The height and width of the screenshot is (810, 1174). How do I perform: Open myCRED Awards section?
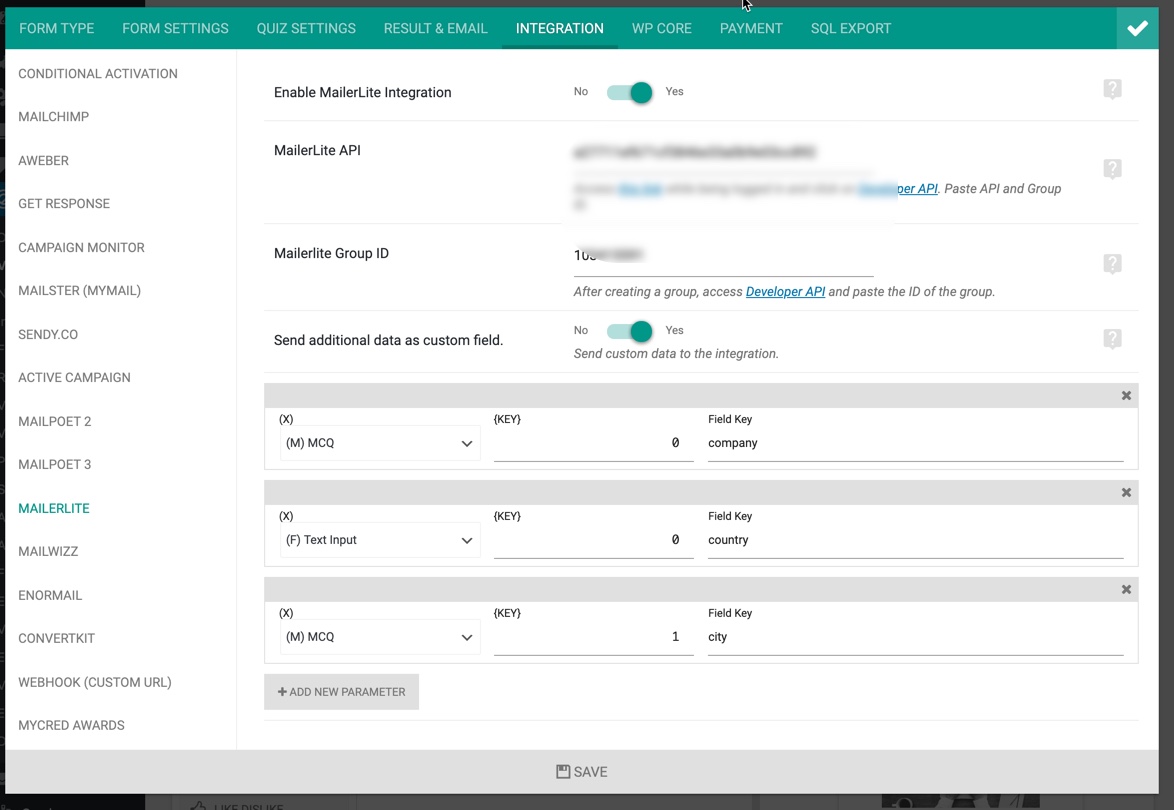[x=71, y=725]
